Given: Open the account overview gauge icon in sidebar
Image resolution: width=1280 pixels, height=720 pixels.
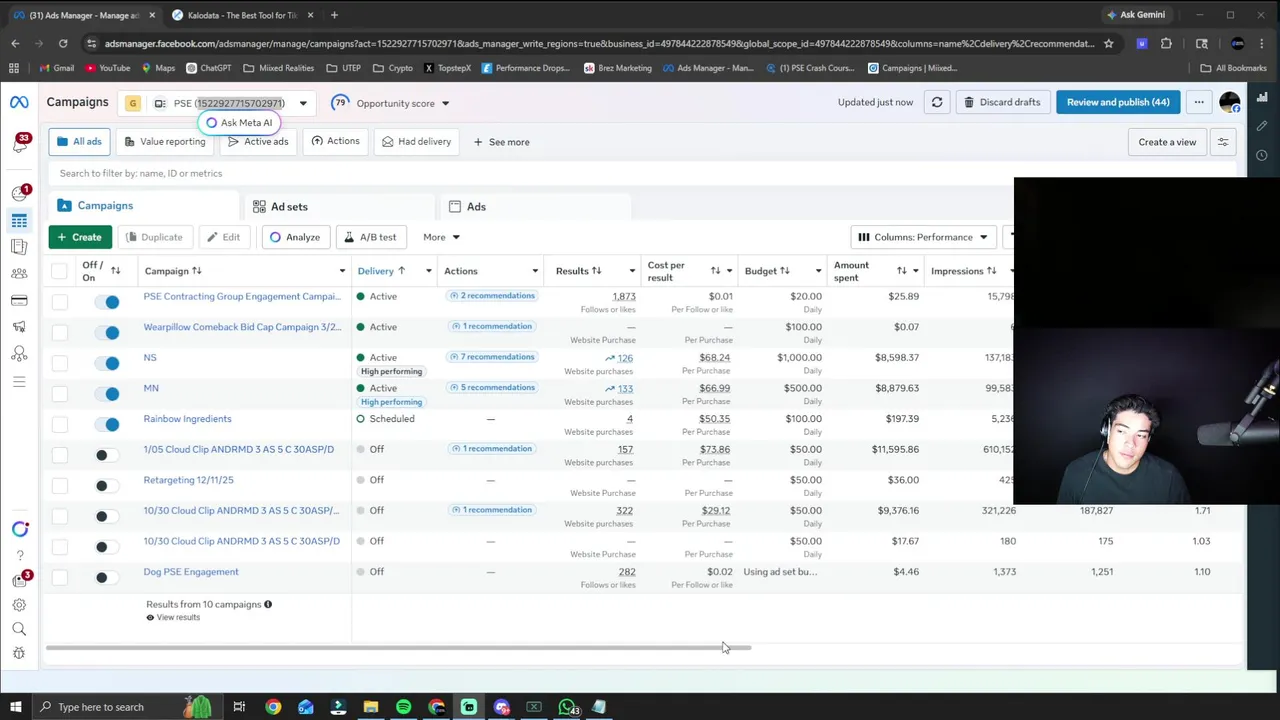Looking at the screenshot, I should point(19,193).
